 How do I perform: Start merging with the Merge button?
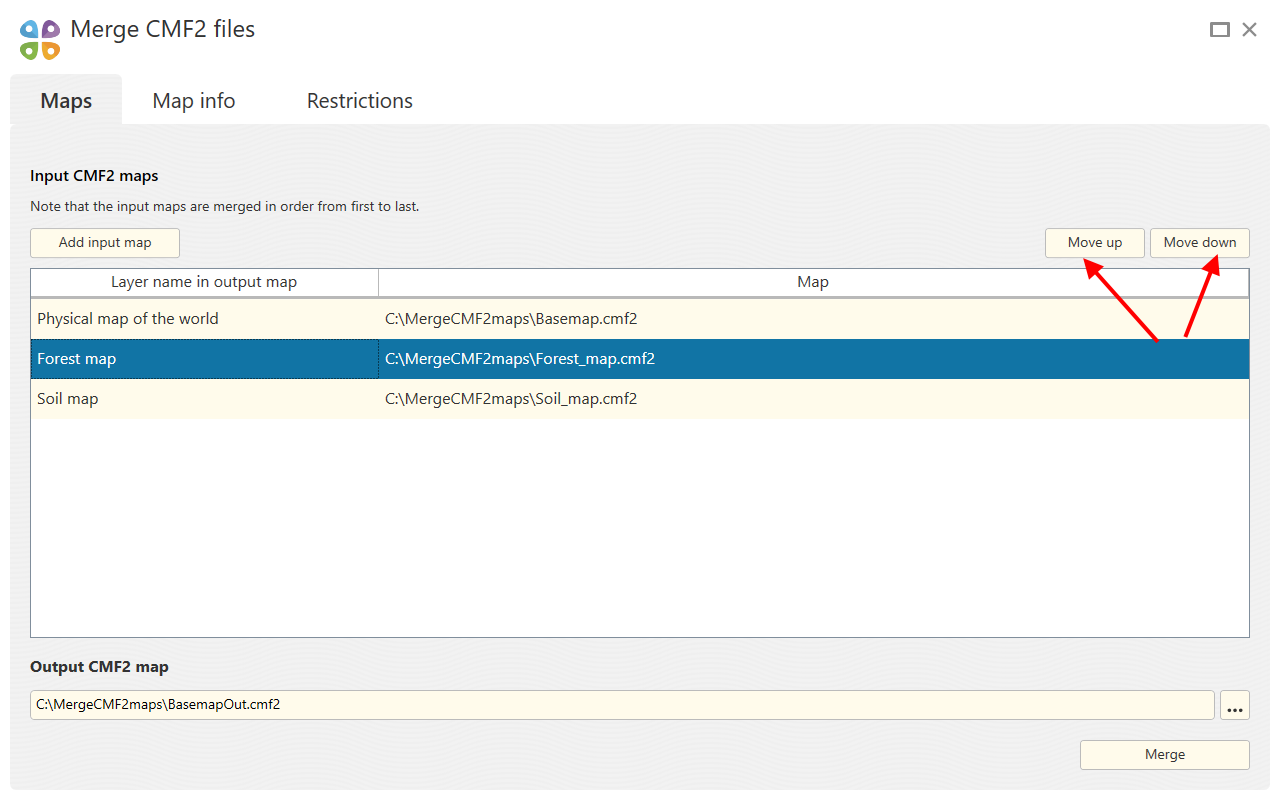point(1165,755)
